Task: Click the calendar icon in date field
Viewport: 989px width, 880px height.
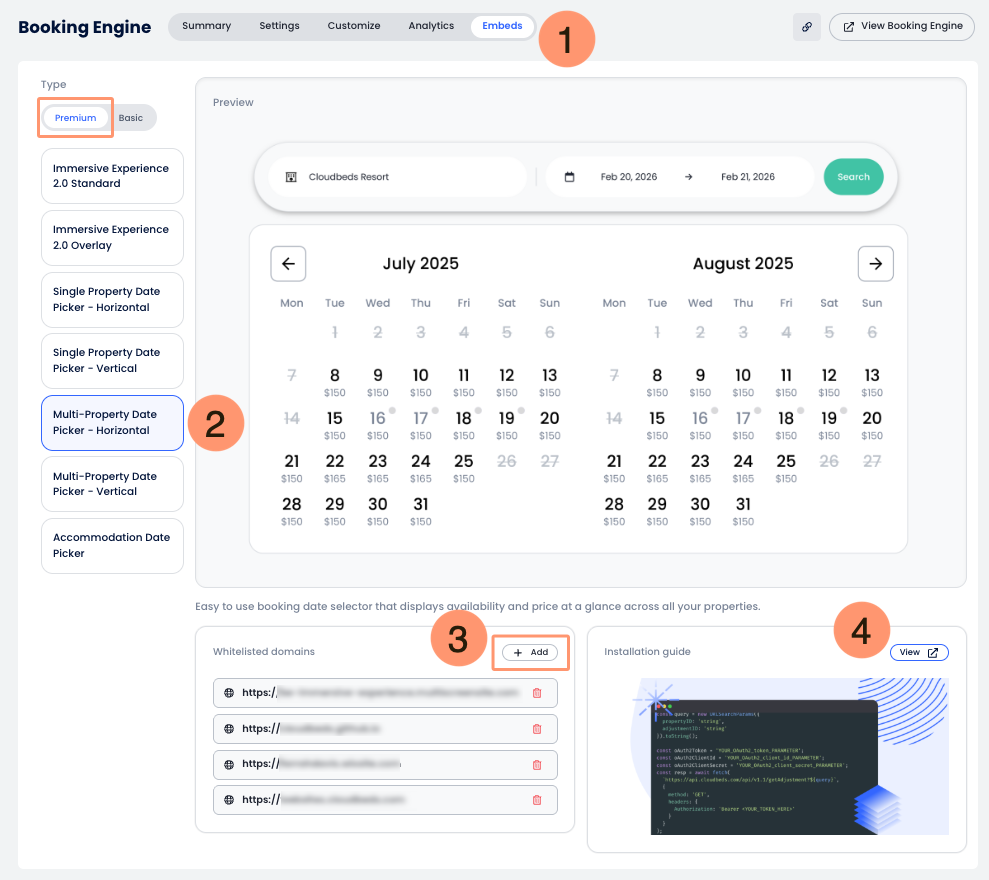Action: (570, 177)
